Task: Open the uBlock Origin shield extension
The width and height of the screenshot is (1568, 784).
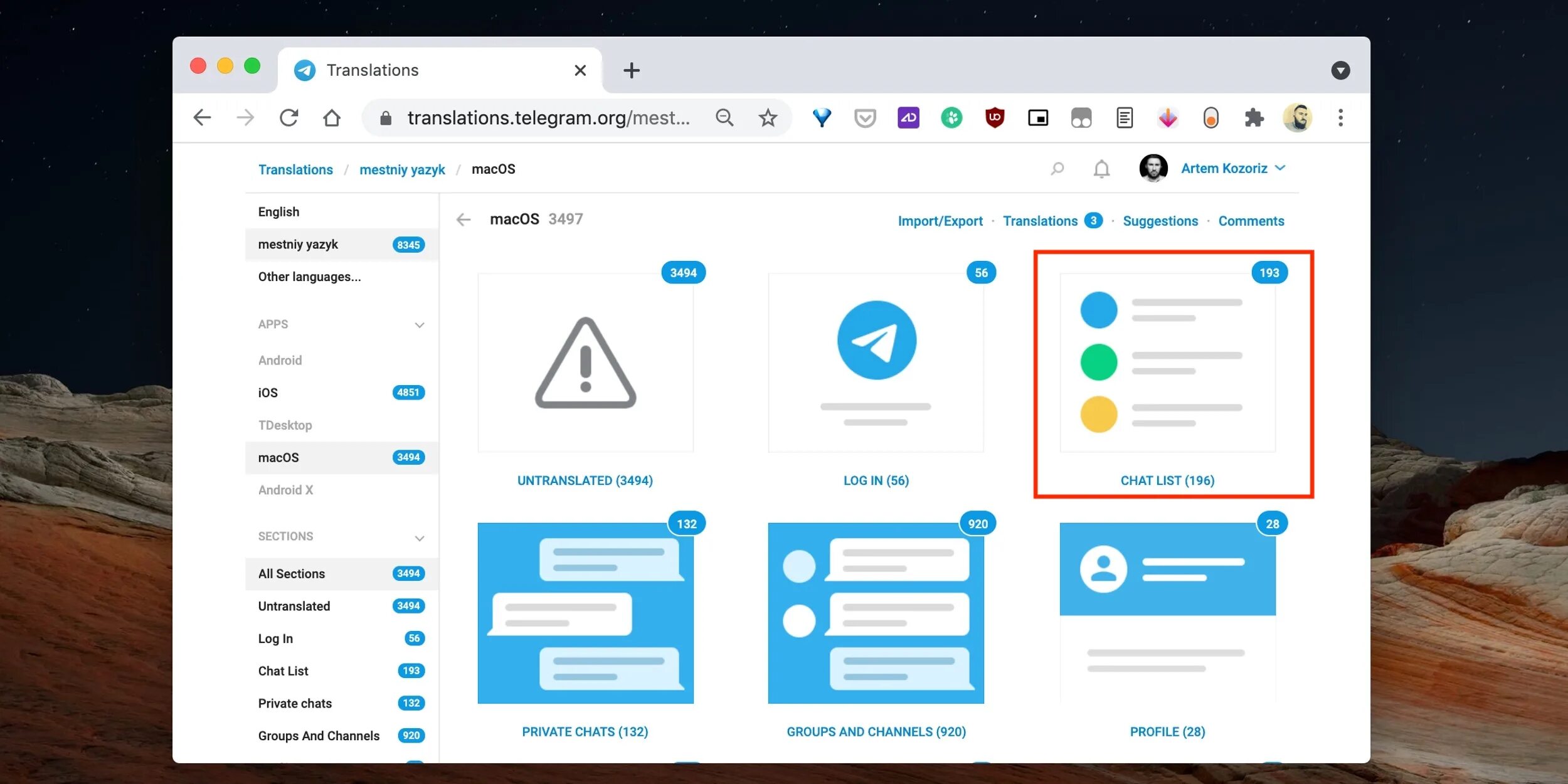Action: 995,118
